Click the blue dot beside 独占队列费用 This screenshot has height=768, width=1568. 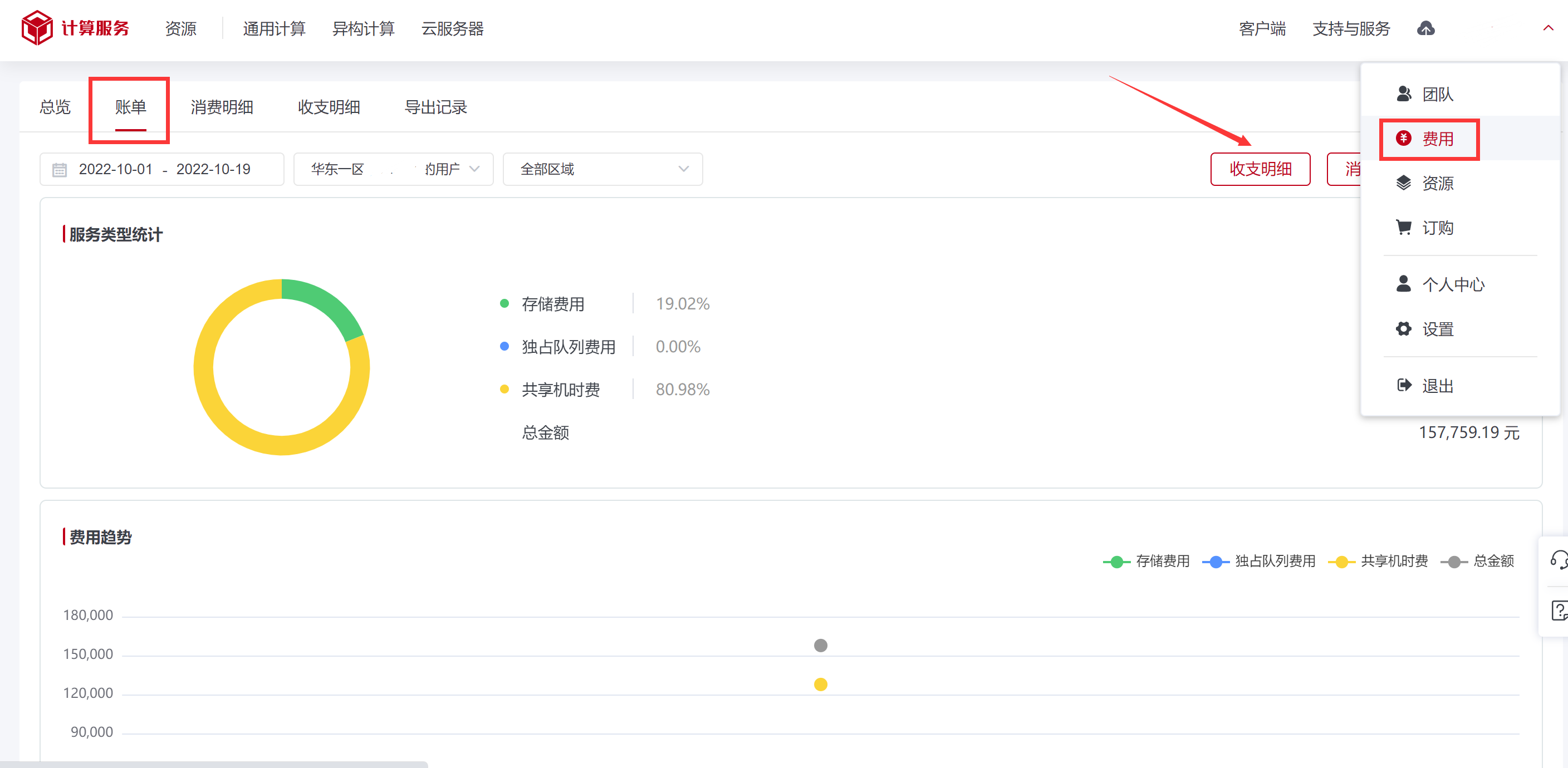[x=504, y=346]
